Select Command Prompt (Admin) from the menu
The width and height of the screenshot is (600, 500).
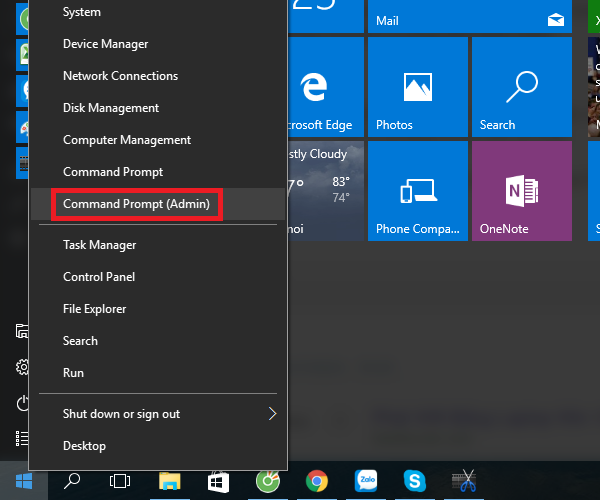(137, 204)
